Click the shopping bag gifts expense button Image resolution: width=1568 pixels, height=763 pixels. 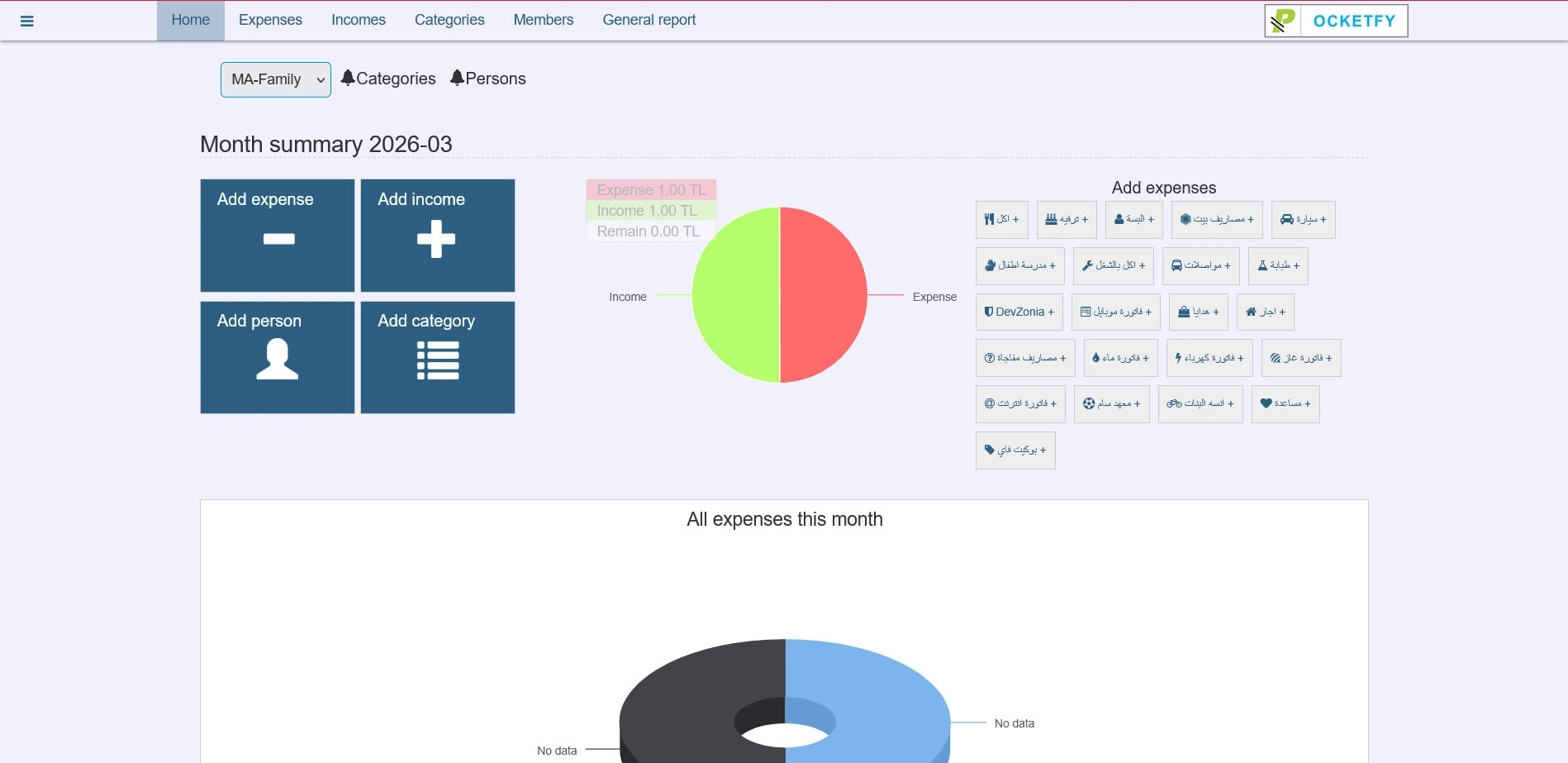(x=1198, y=312)
